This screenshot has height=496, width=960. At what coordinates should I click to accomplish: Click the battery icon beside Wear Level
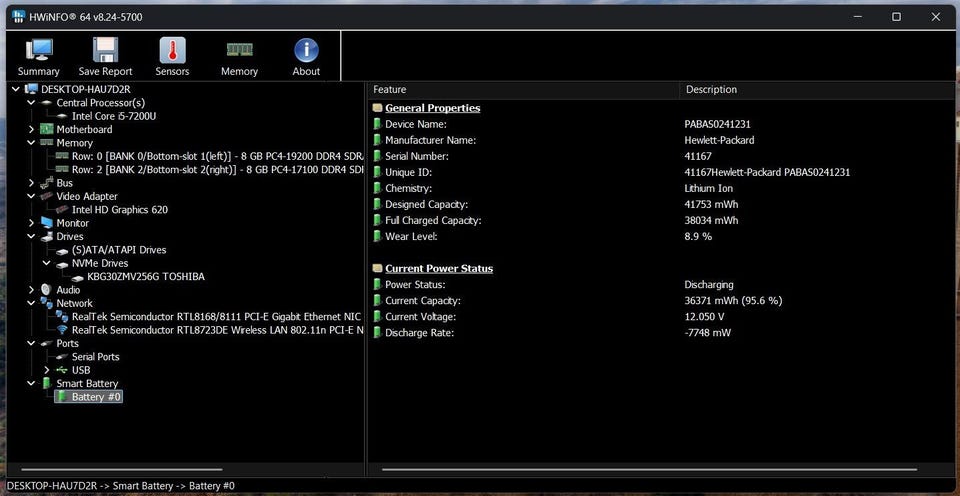[x=377, y=236]
